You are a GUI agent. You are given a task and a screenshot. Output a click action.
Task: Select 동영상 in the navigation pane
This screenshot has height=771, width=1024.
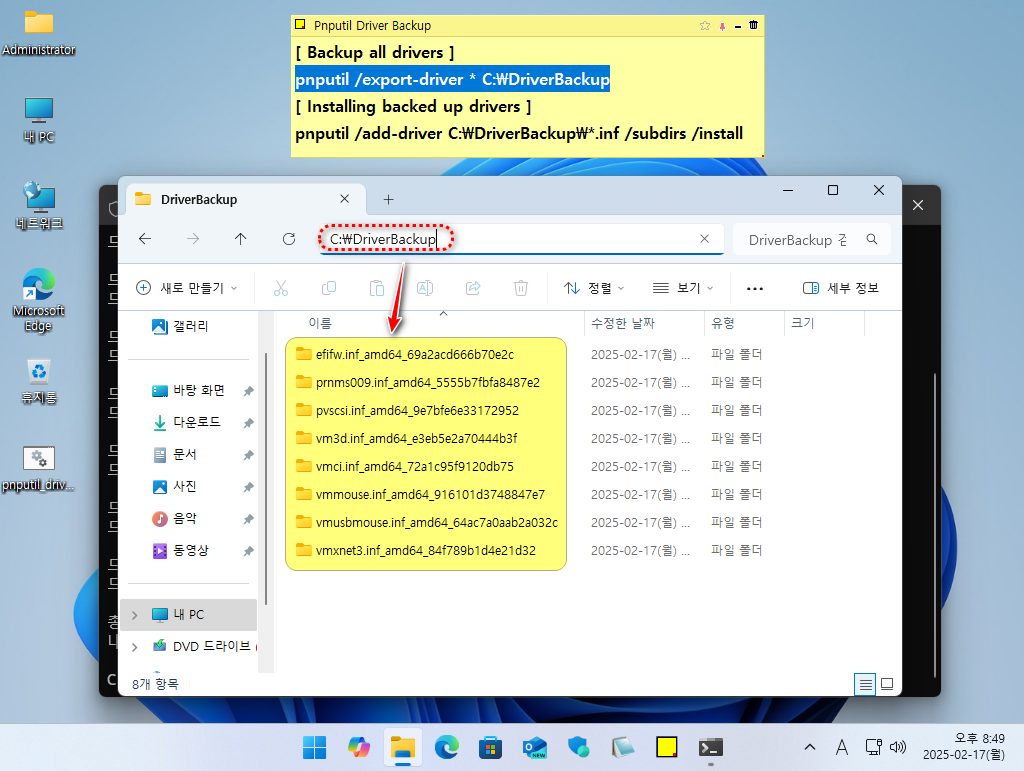point(180,550)
